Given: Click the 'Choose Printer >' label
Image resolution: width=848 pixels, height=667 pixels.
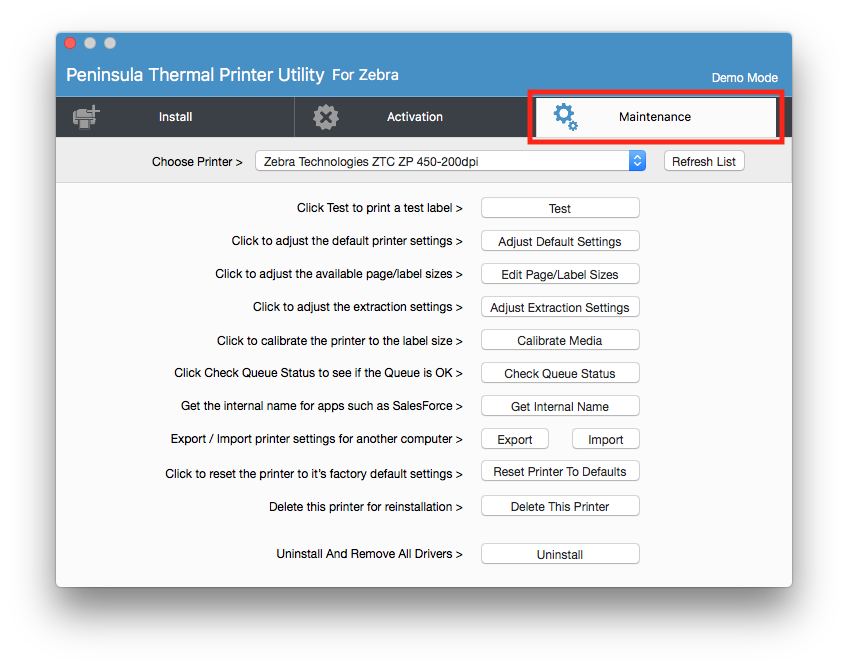Looking at the screenshot, I should coord(197,162).
